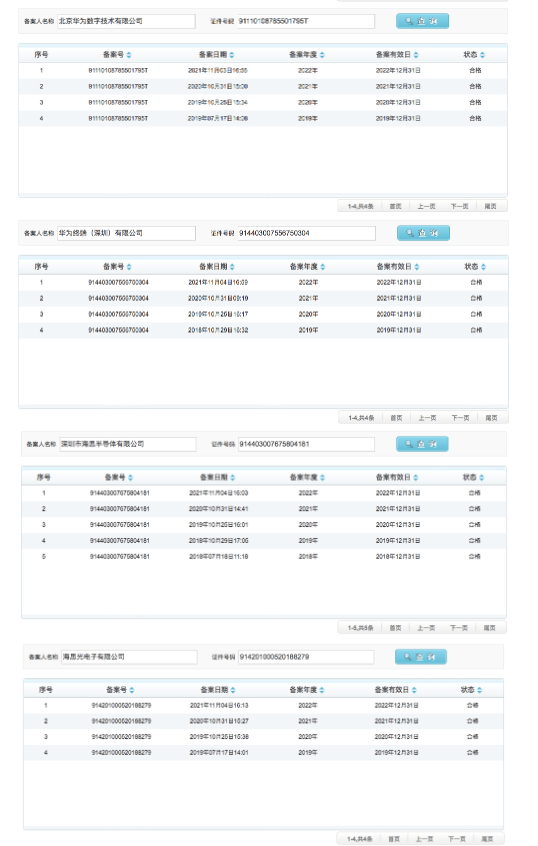Sort 北京华为数字技术 table by 备案年度
The height and width of the screenshot is (846, 538).
point(307,54)
